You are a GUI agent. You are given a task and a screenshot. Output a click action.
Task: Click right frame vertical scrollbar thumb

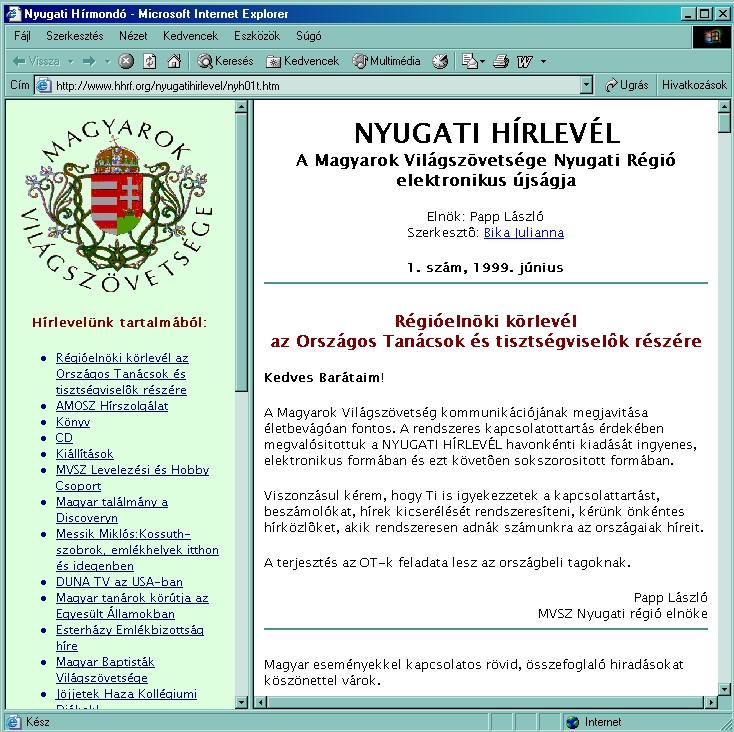tap(724, 124)
